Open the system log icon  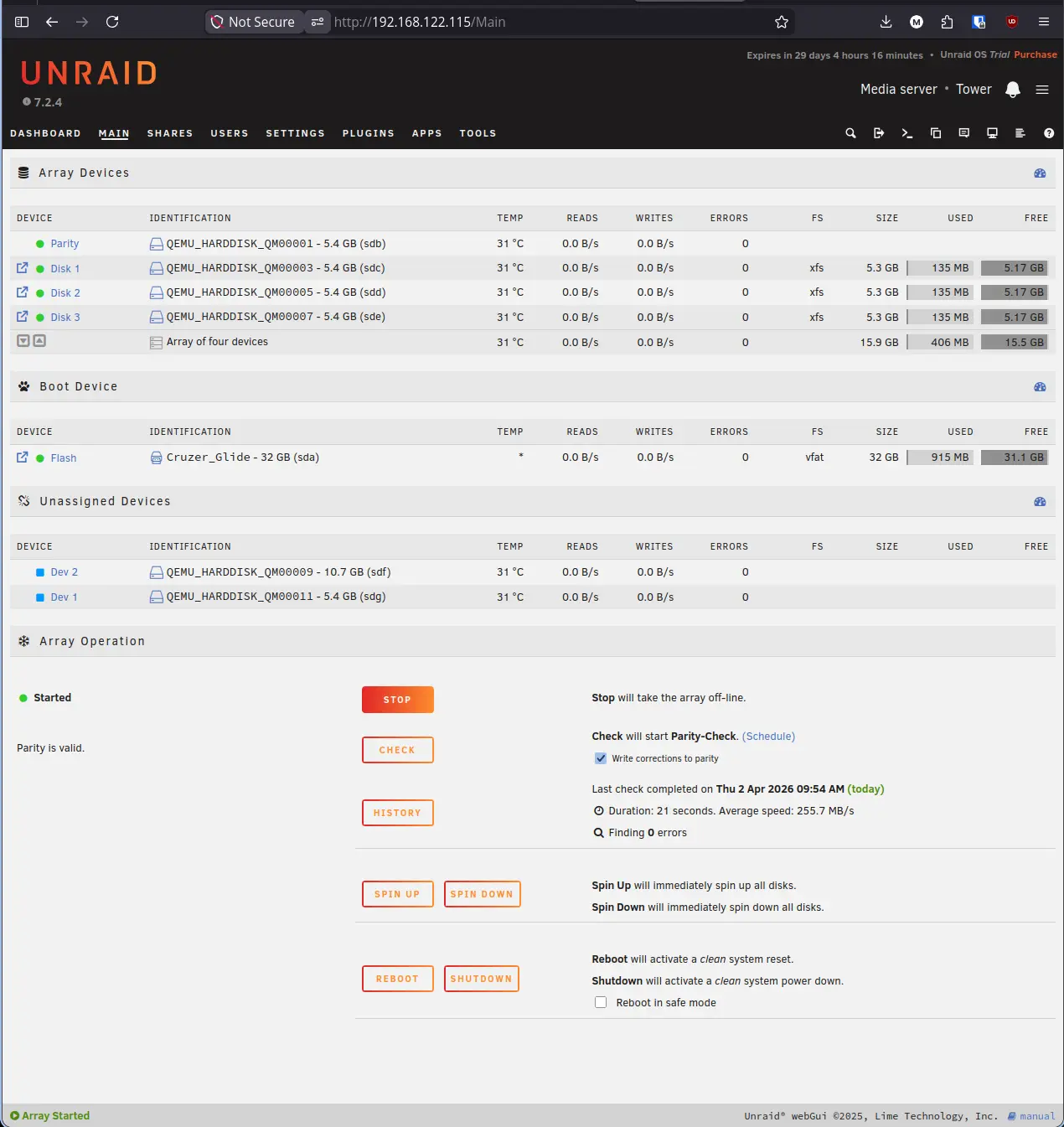click(x=1020, y=133)
